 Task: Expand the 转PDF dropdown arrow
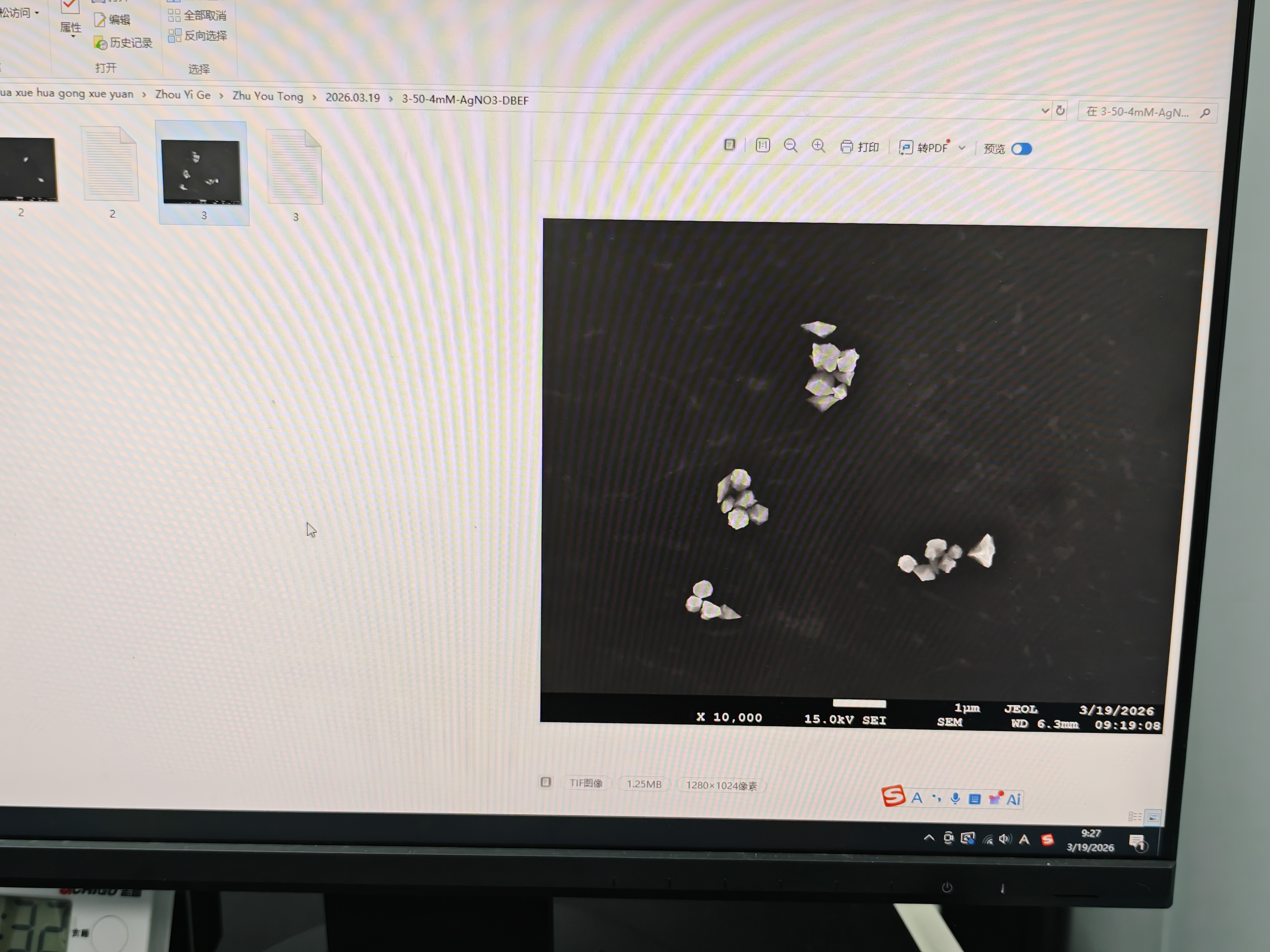point(962,148)
